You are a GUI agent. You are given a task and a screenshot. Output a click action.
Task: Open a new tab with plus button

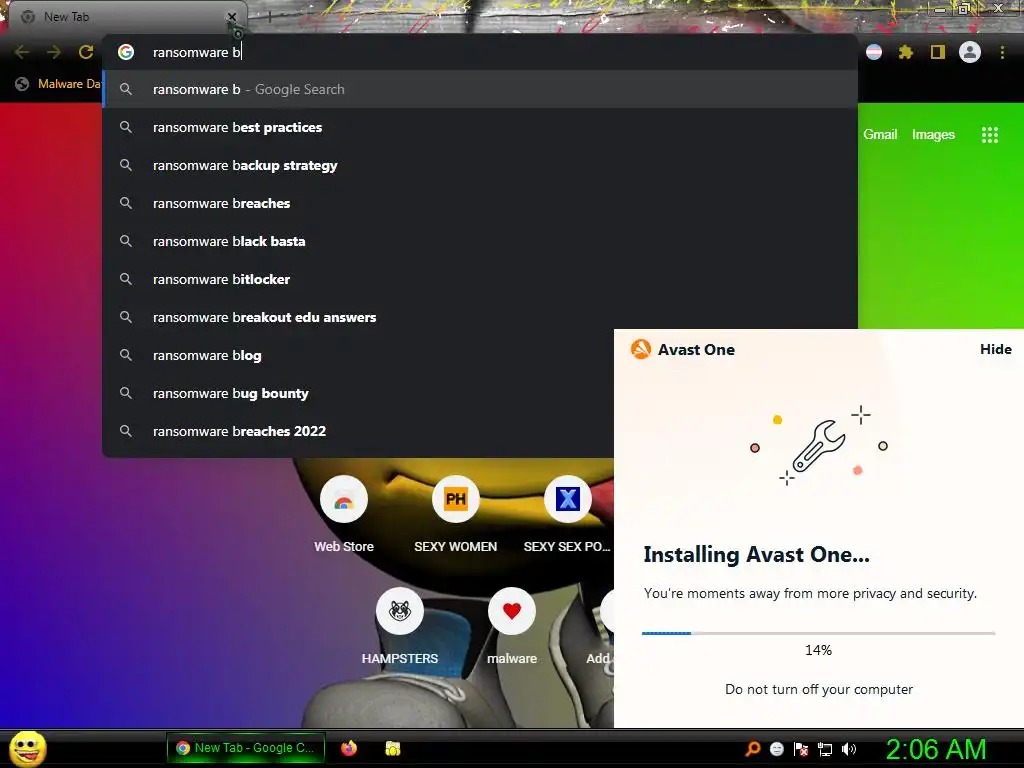(269, 17)
